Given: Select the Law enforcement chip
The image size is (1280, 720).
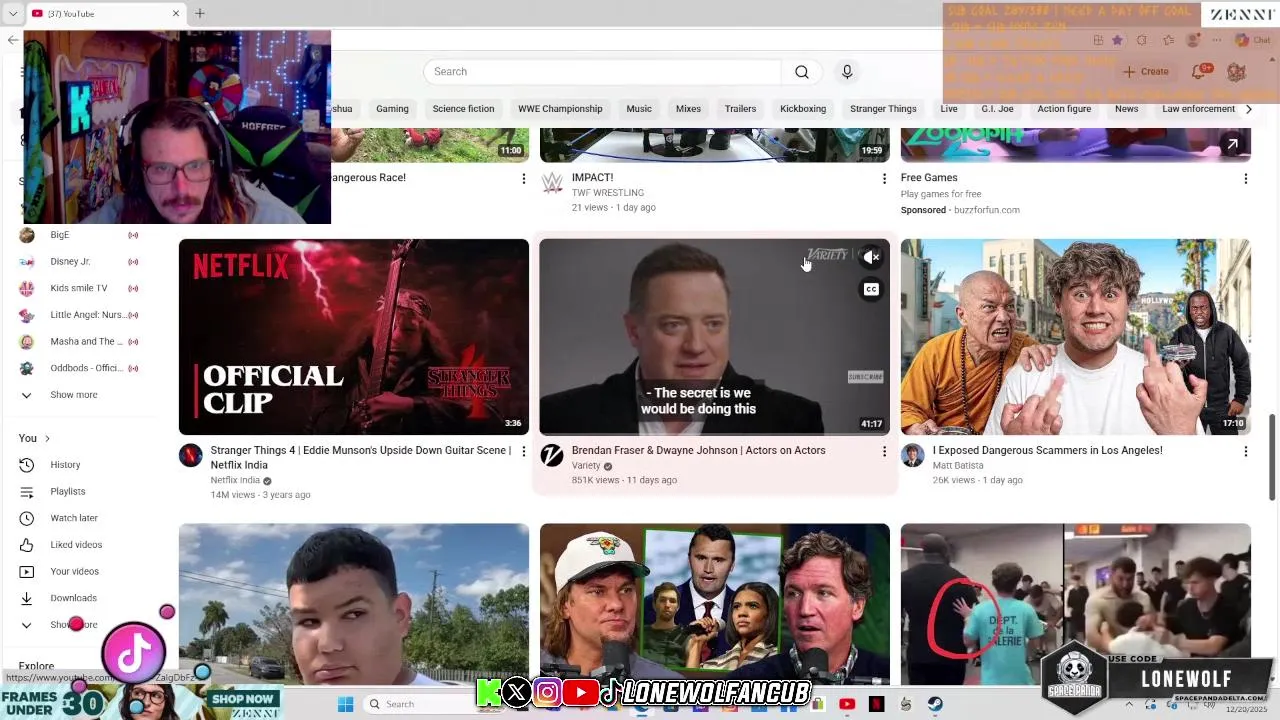Looking at the screenshot, I should click(1198, 109).
